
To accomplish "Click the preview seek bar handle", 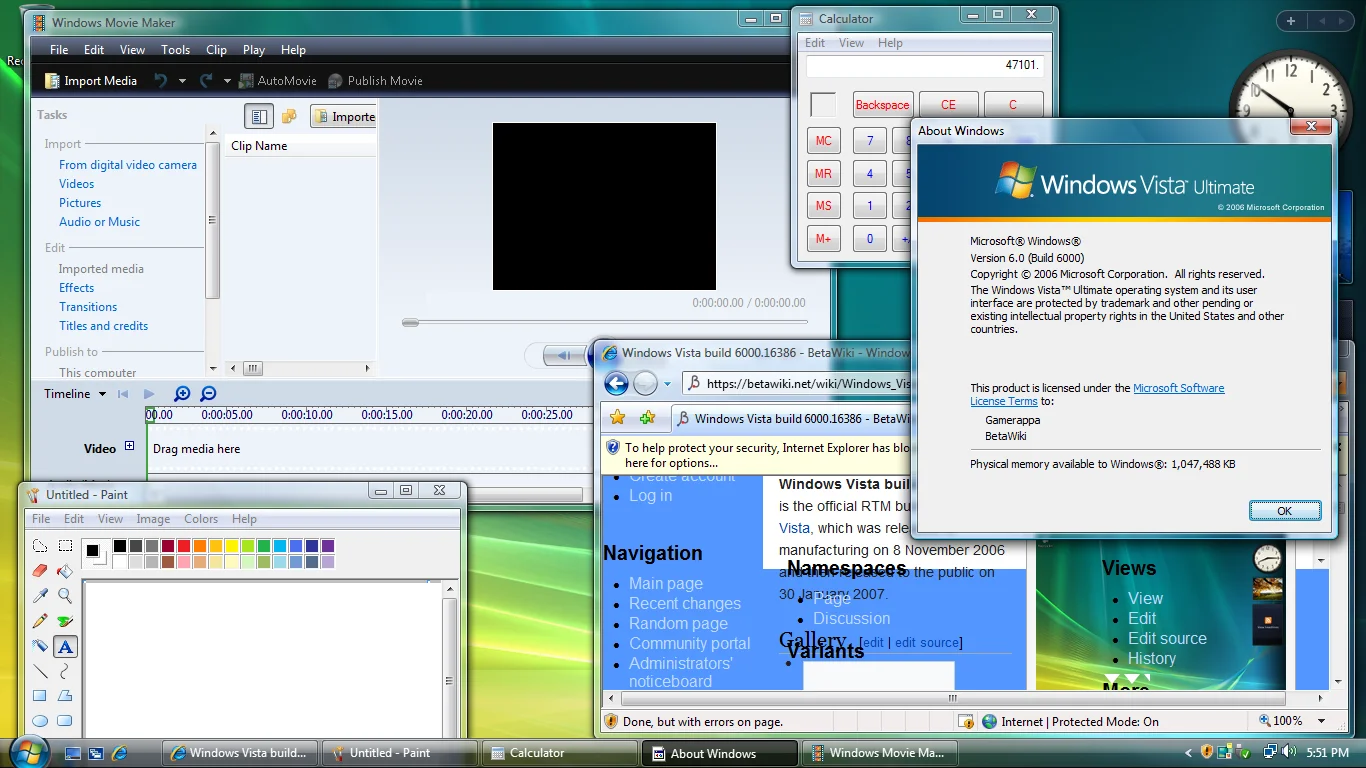I will point(410,322).
